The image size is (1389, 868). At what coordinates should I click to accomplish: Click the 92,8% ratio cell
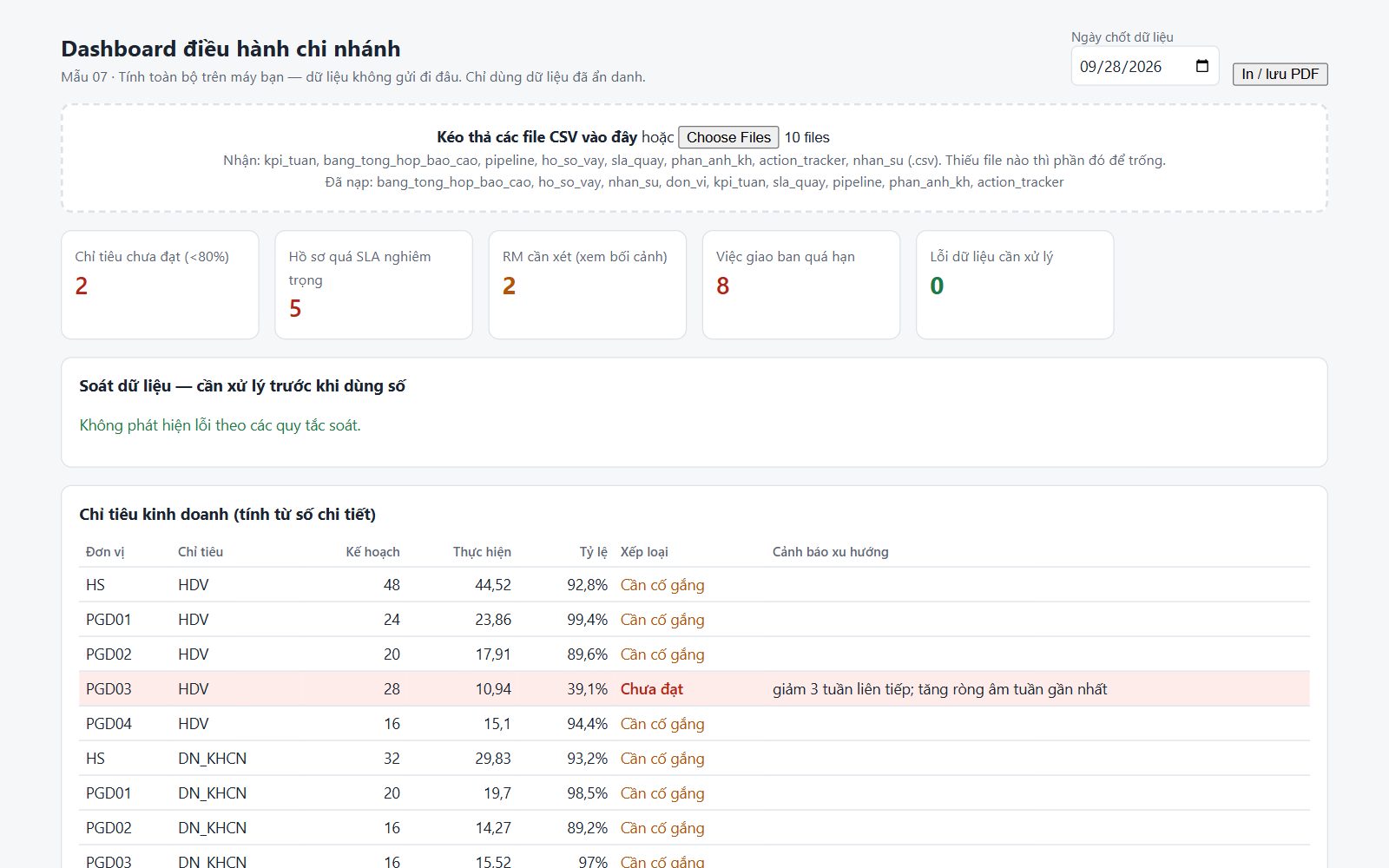(587, 585)
